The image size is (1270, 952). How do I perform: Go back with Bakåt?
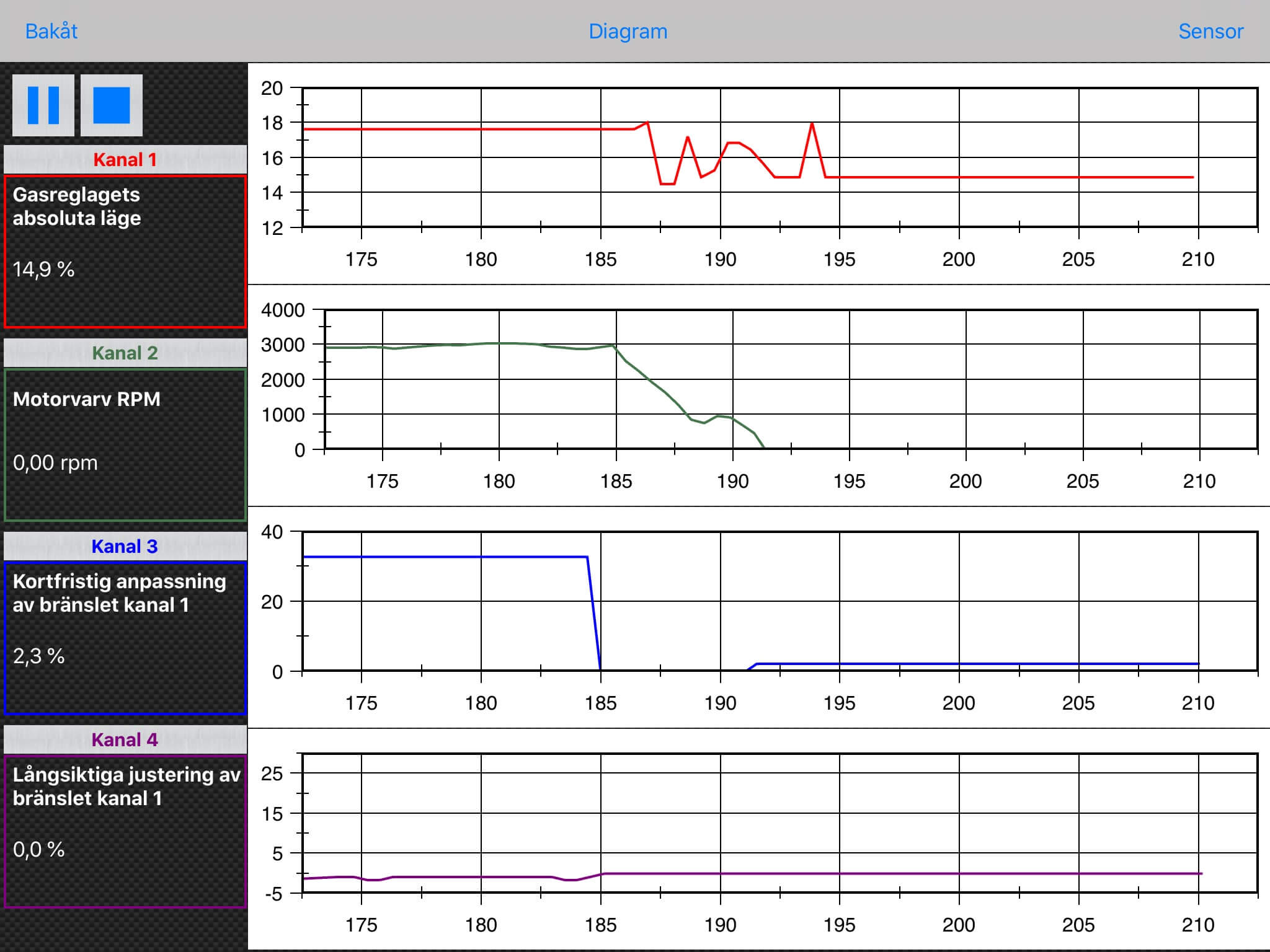click(x=51, y=31)
